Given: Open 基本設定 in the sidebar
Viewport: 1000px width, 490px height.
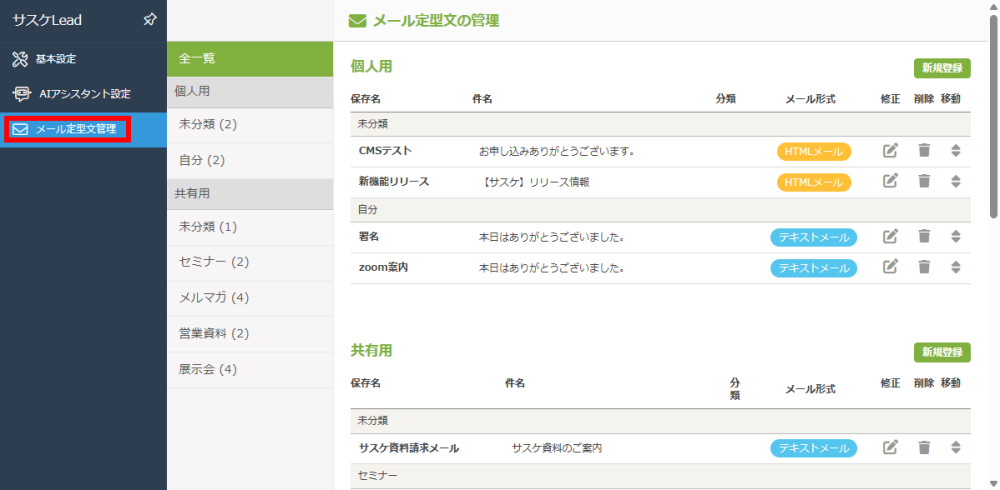Looking at the screenshot, I should [x=55, y=59].
